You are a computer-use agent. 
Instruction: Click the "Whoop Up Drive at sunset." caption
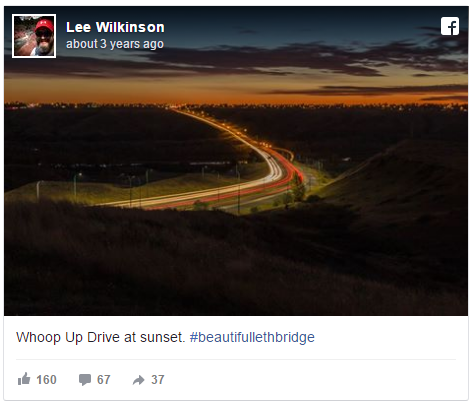pyautogui.click(x=100, y=337)
